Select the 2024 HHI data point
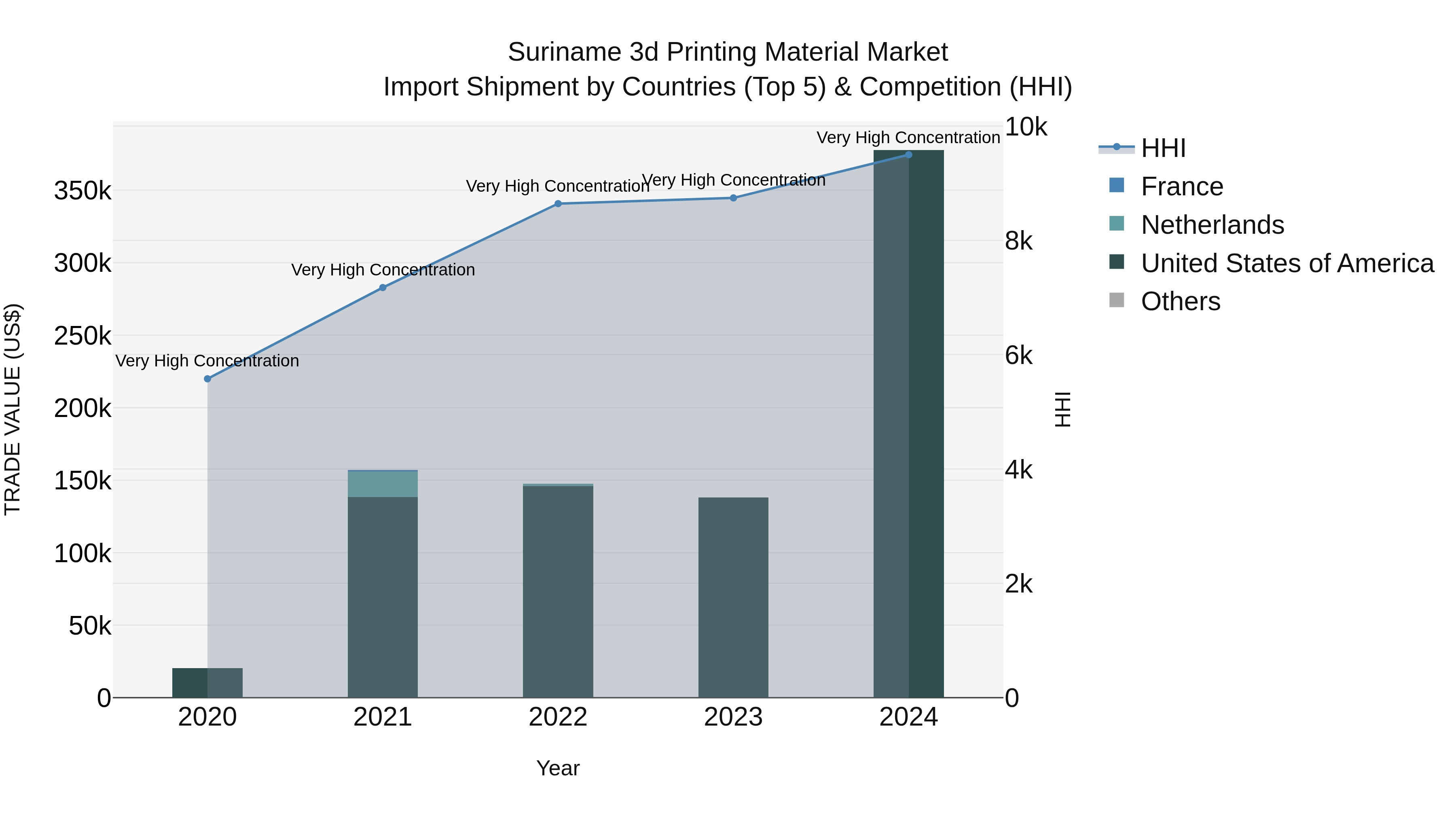 tap(909, 154)
